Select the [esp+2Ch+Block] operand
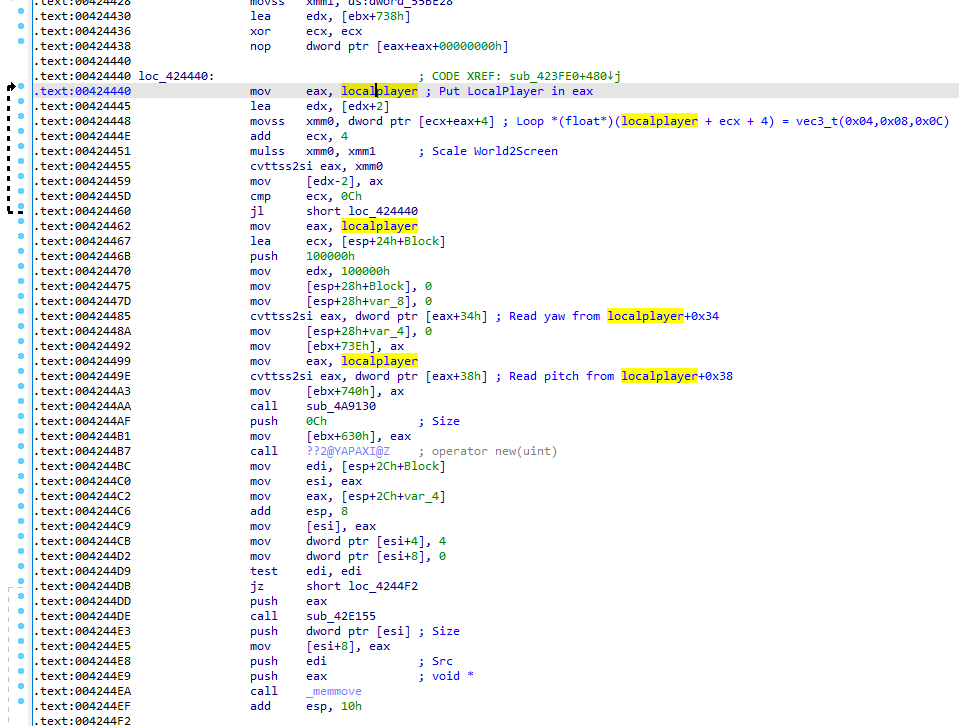Viewport: 959px width, 726px height. tap(393, 466)
